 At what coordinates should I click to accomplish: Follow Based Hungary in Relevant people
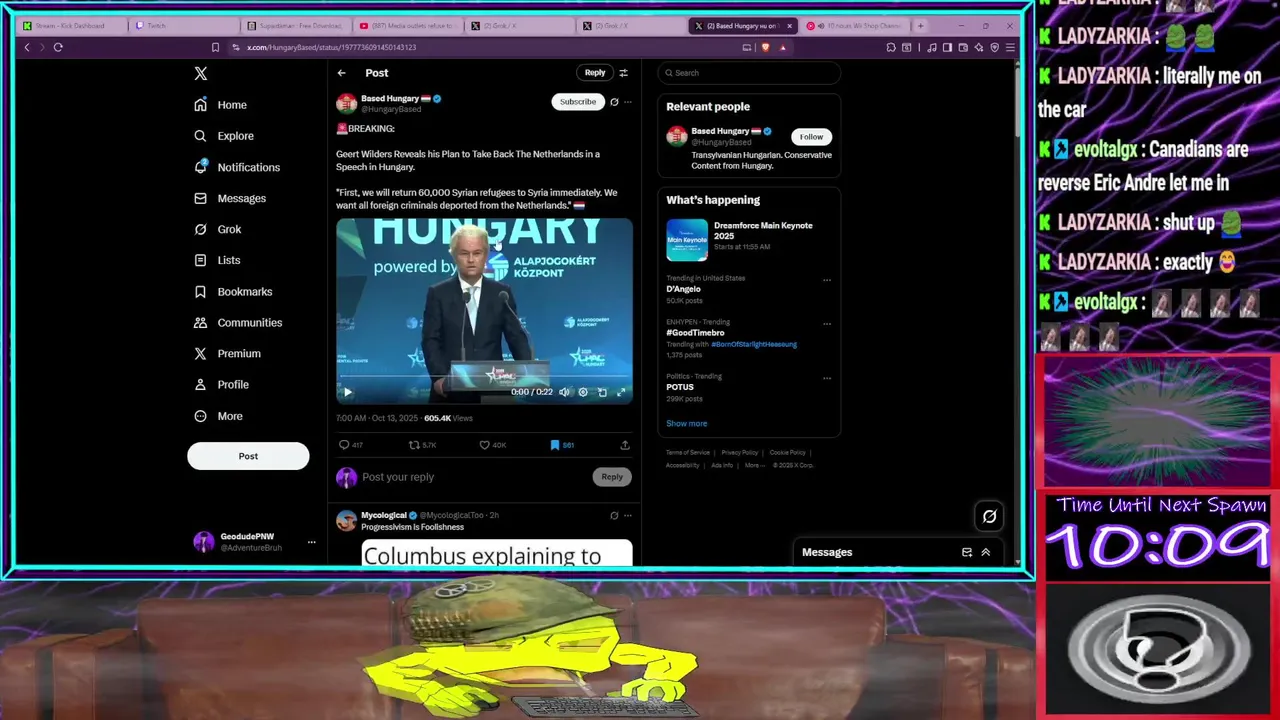(x=811, y=136)
